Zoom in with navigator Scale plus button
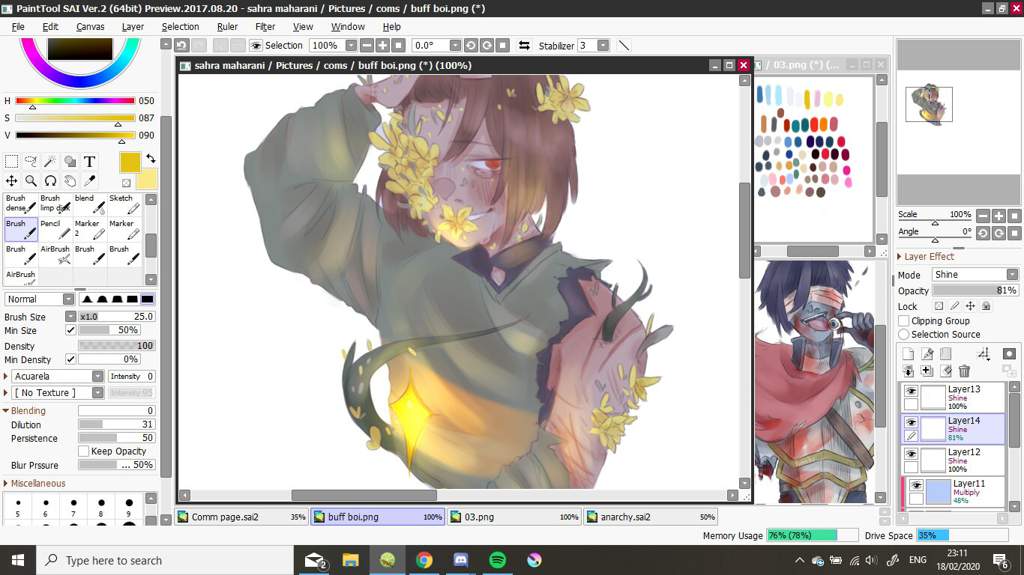 (x=999, y=215)
